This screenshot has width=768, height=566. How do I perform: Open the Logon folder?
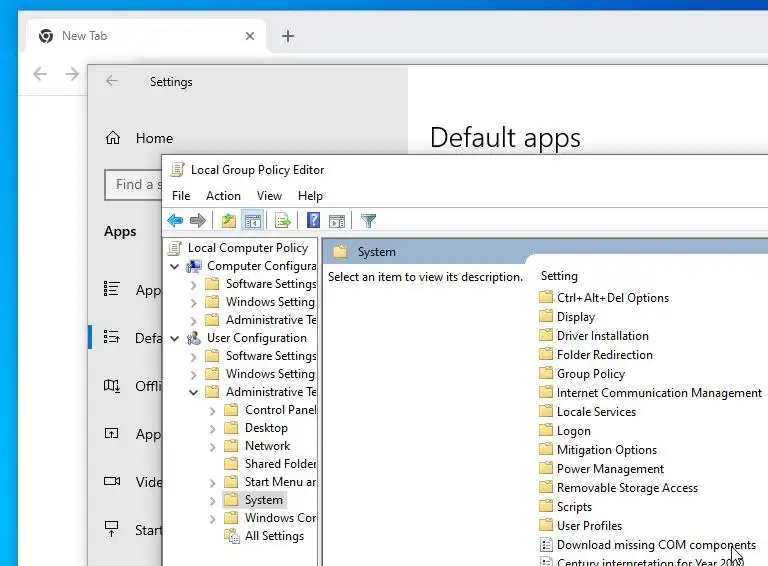coord(565,431)
